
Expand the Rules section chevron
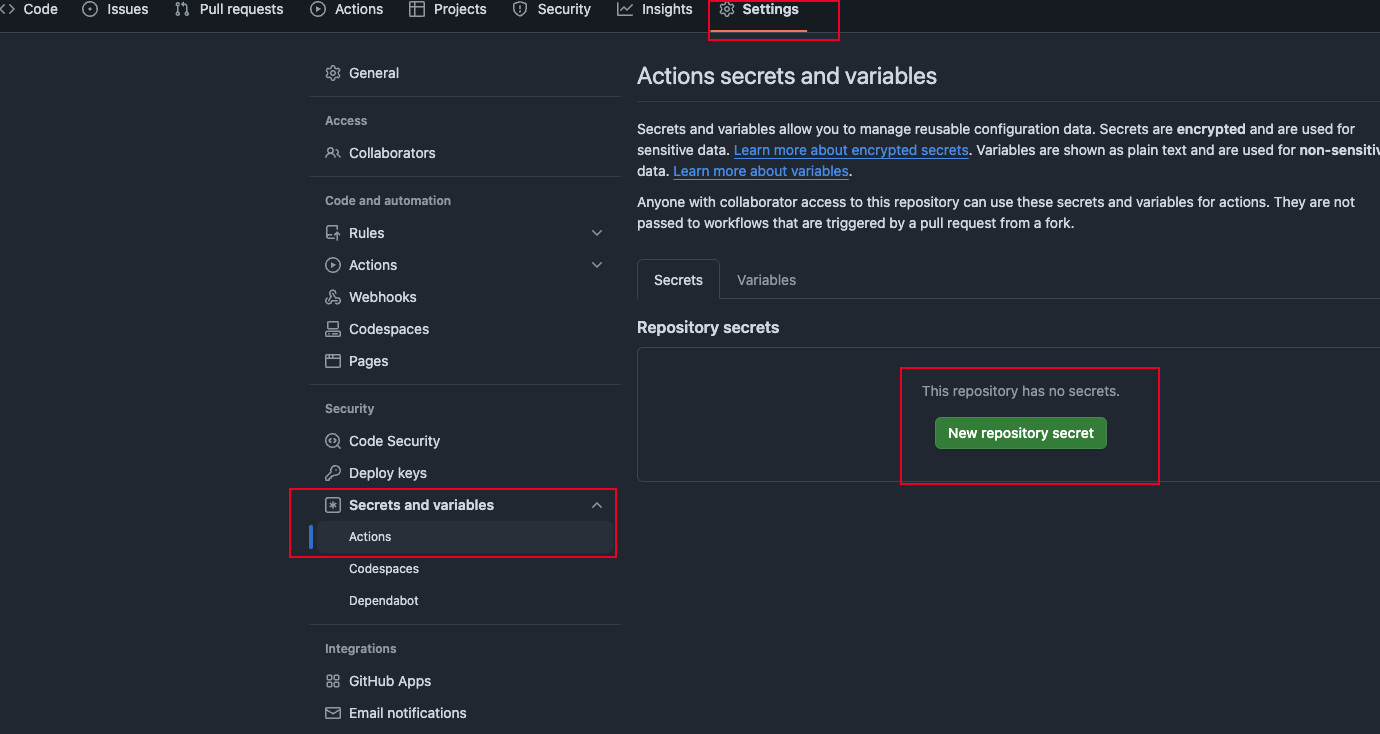pos(597,233)
